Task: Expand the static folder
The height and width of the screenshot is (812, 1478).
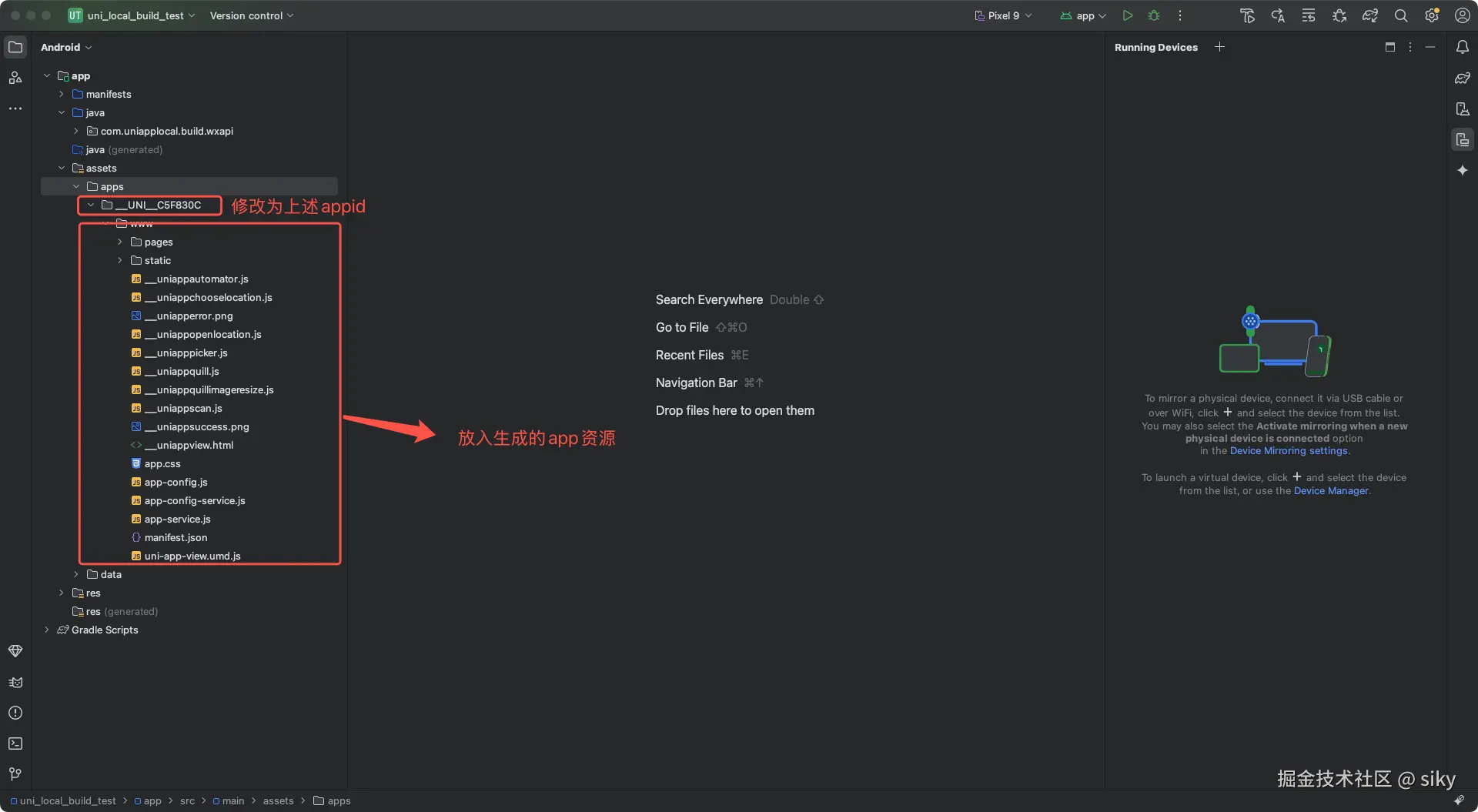Action: [x=120, y=260]
